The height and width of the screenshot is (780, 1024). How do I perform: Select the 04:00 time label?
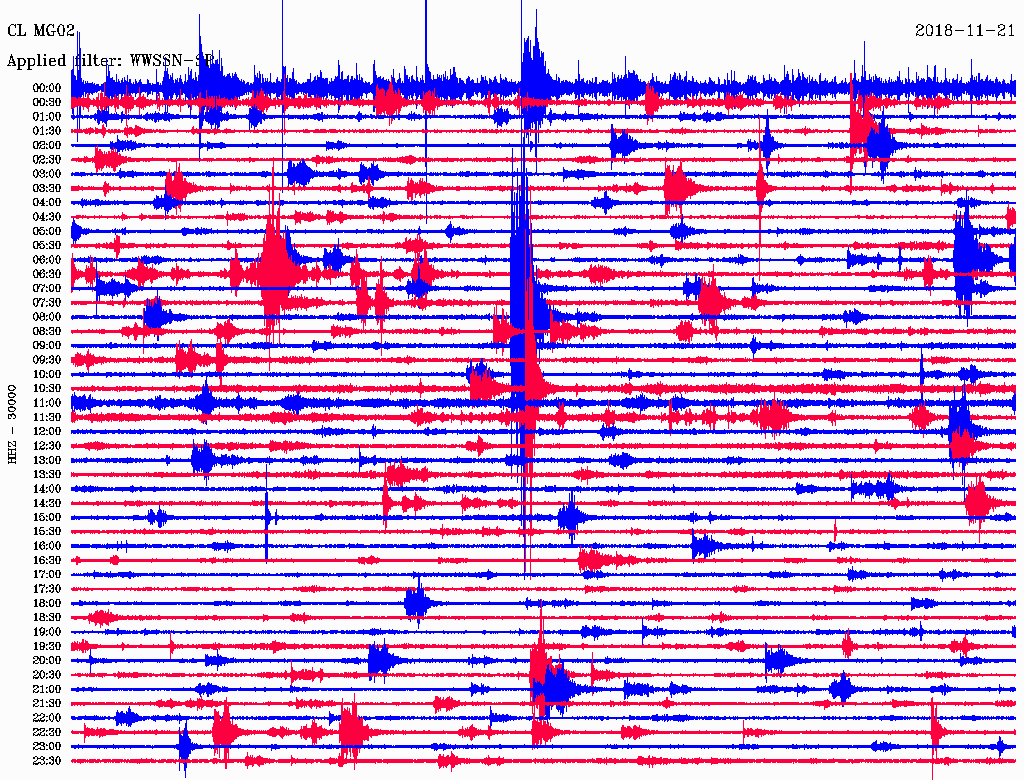(47, 203)
